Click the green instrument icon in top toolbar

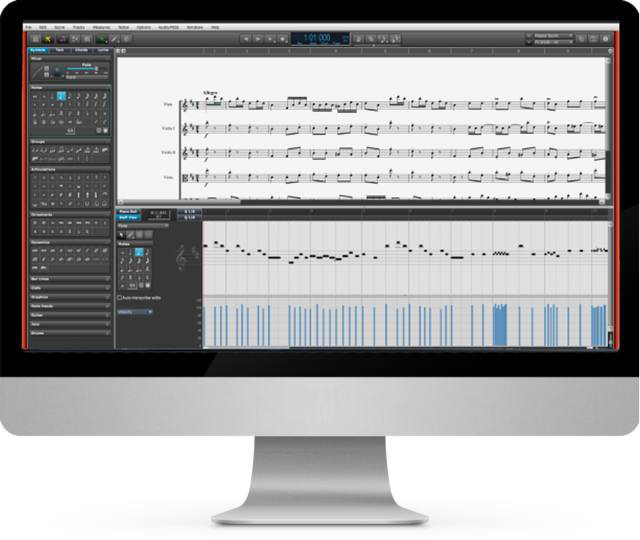pyautogui.click(x=101, y=38)
